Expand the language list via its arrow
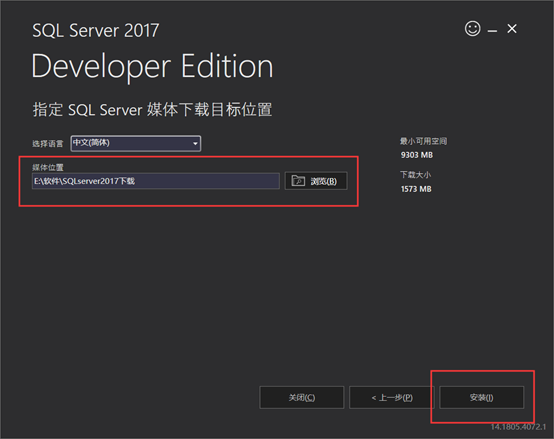This screenshot has height=439, width=554. point(195,143)
